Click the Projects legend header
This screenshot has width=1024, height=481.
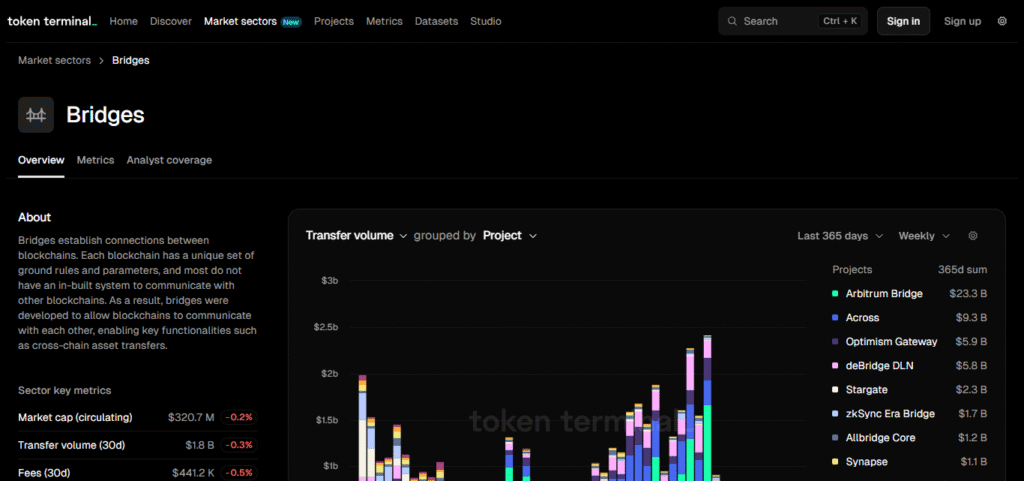coord(852,270)
